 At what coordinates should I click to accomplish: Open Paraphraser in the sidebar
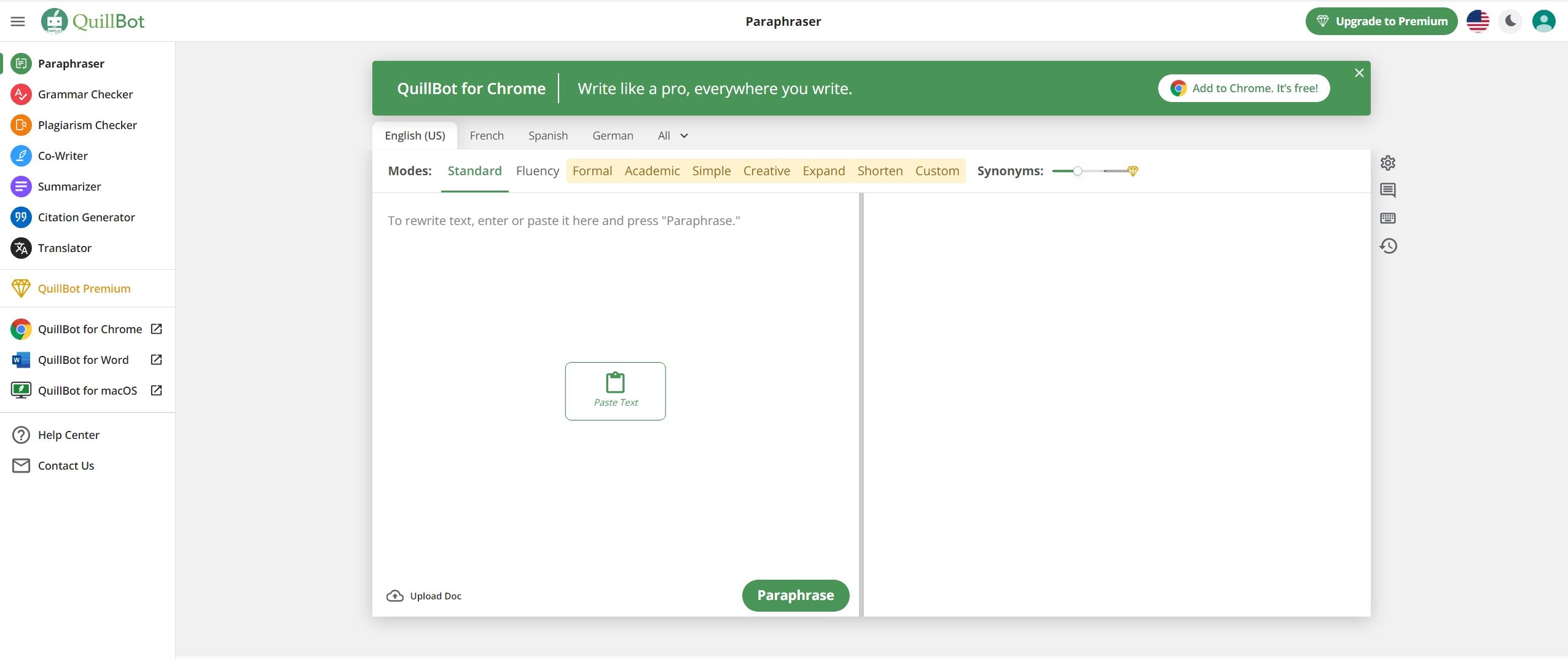click(x=87, y=63)
